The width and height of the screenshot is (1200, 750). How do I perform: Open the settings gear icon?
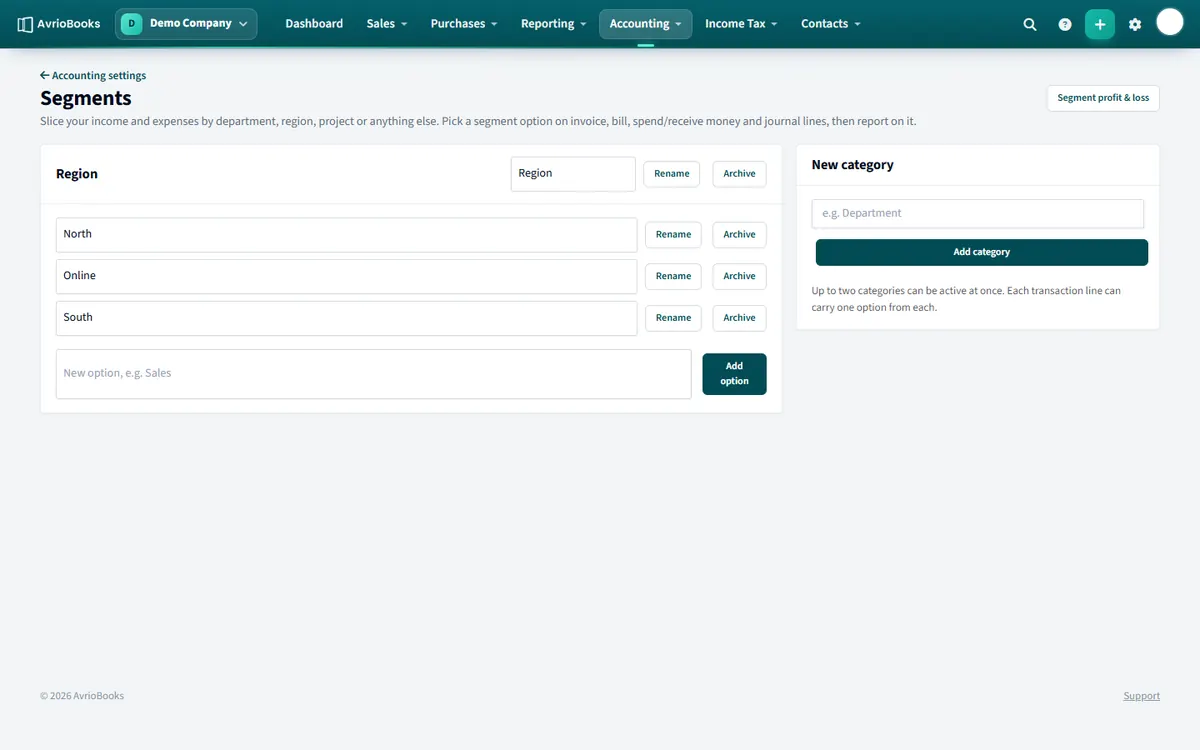1135,24
